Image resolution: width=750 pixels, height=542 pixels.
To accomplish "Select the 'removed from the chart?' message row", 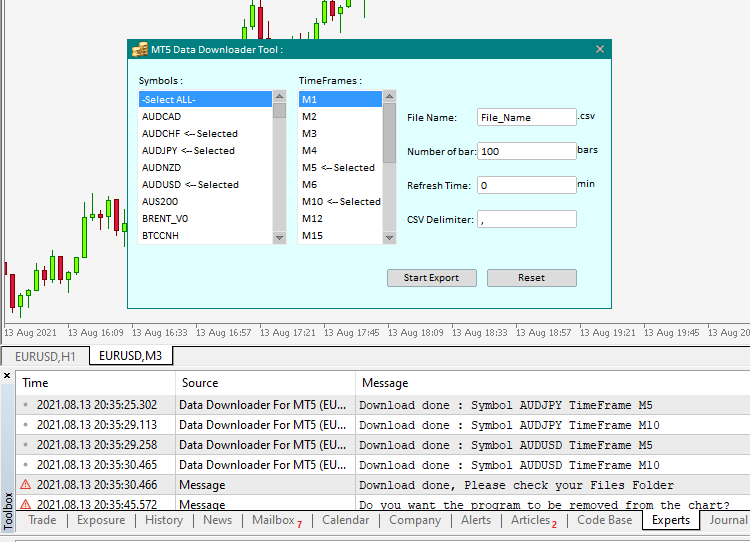I will 383,503.
